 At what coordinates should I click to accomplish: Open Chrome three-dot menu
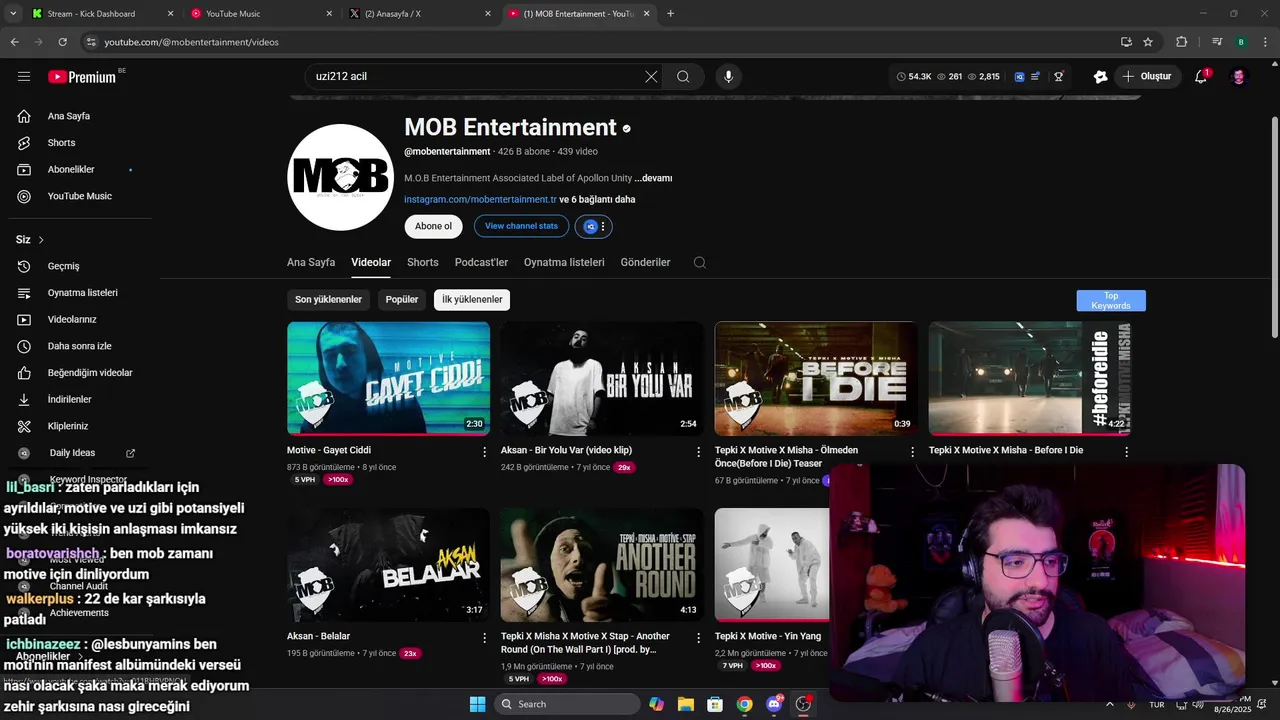click(x=1265, y=42)
